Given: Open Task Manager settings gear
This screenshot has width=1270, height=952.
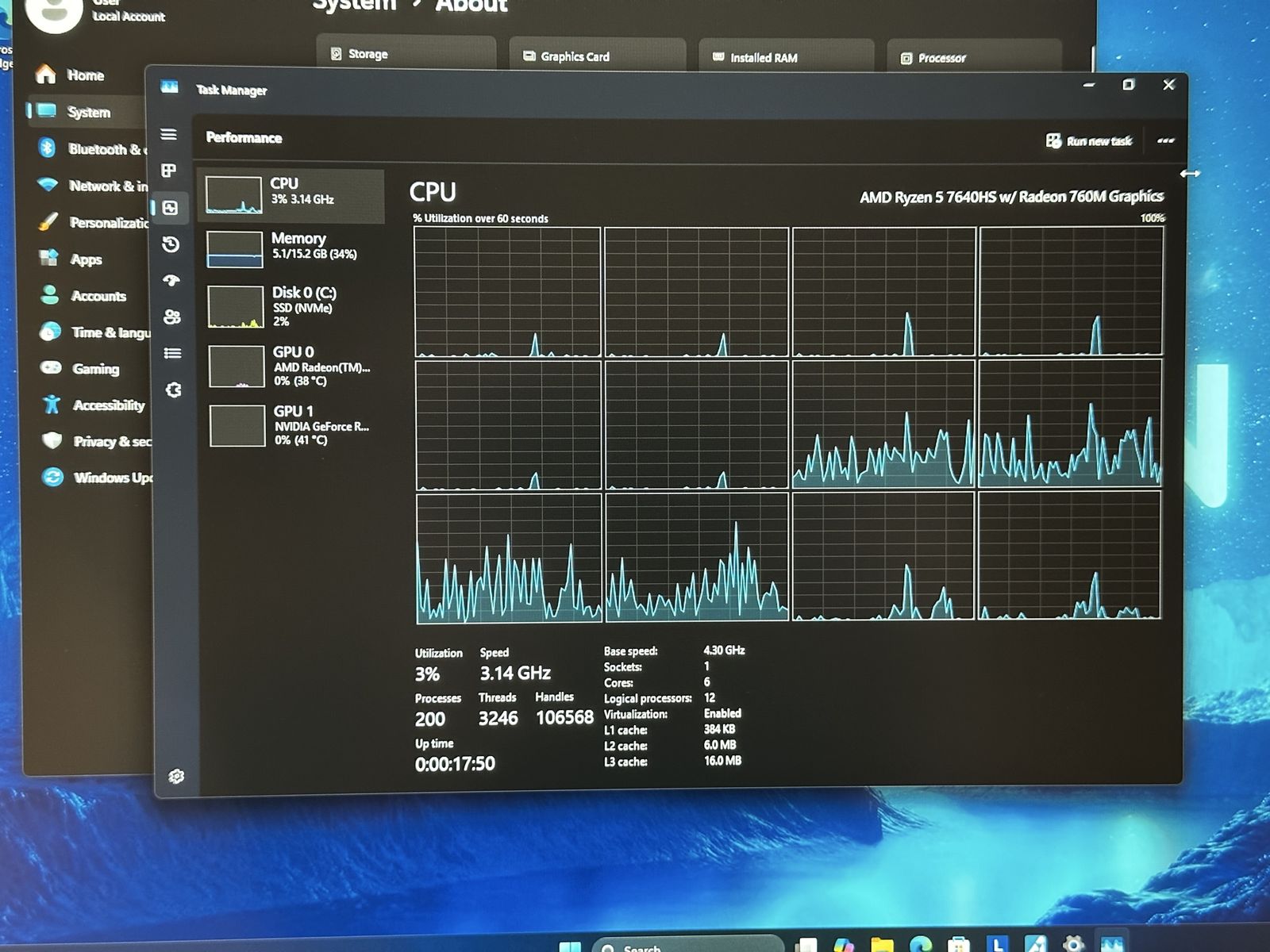Looking at the screenshot, I should pyautogui.click(x=176, y=776).
